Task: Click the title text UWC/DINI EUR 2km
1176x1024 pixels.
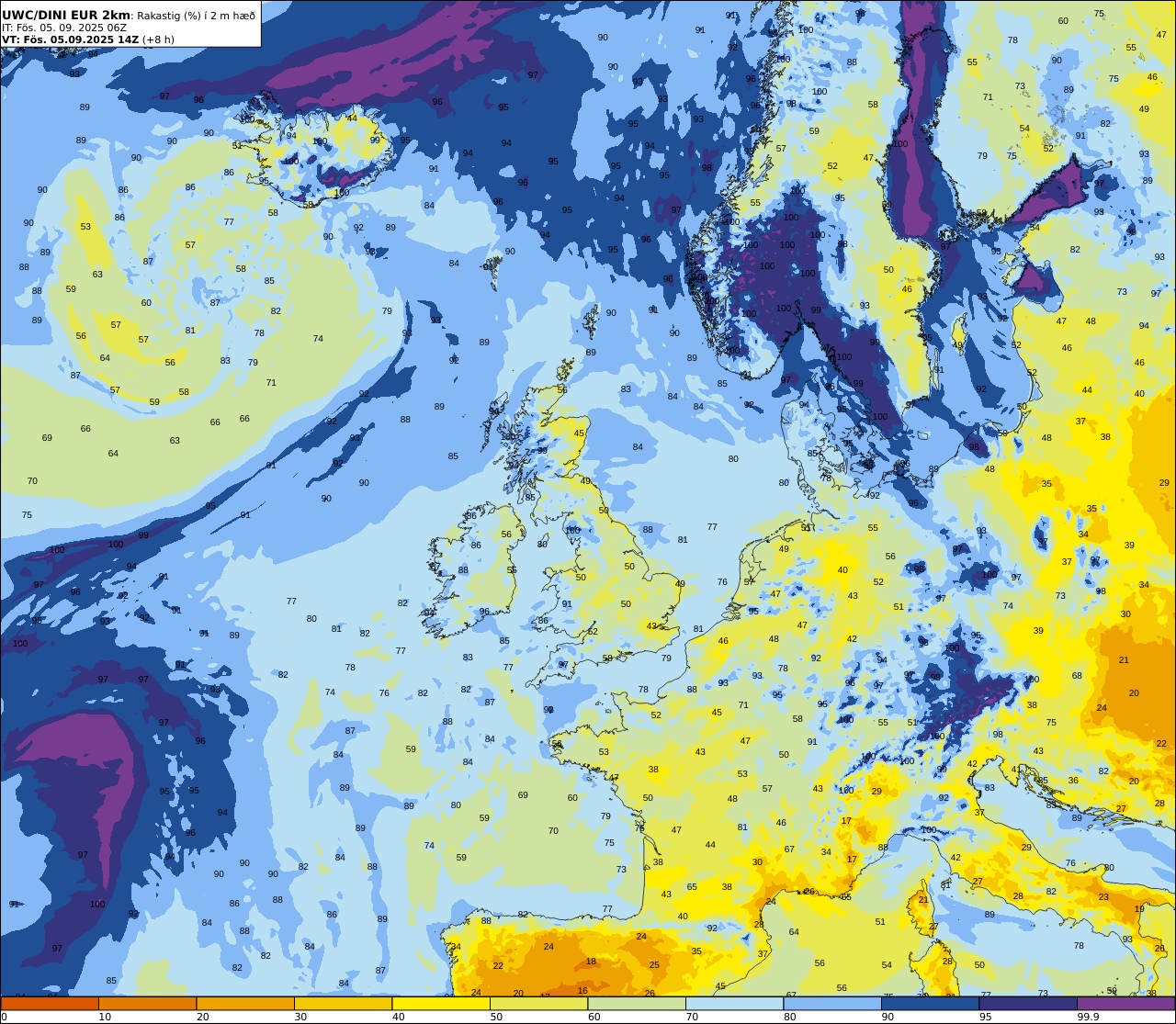Action: 66,15
